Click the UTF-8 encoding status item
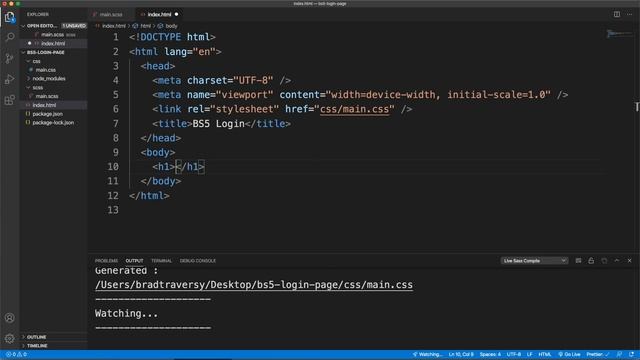640x360 pixels. point(513,354)
